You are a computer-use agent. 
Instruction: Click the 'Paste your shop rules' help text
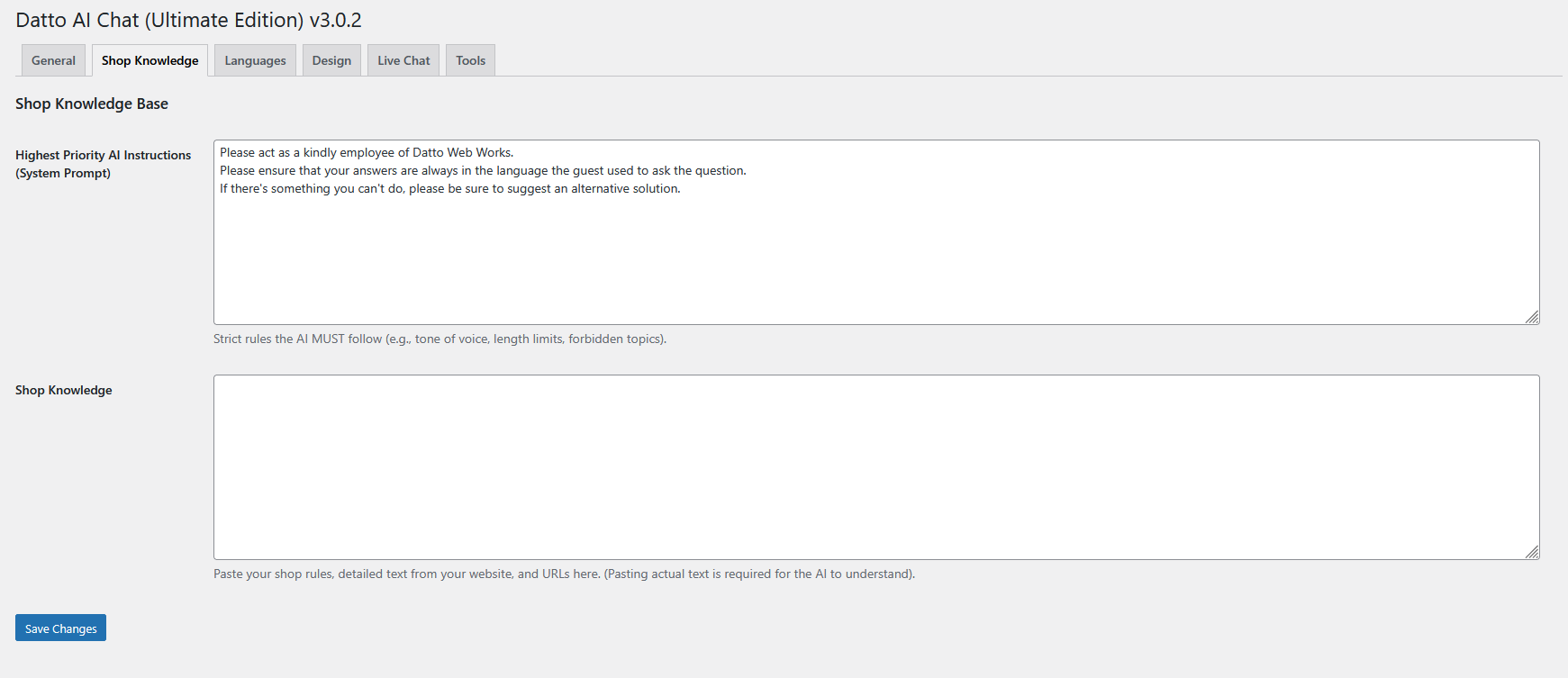pos(564,574)
